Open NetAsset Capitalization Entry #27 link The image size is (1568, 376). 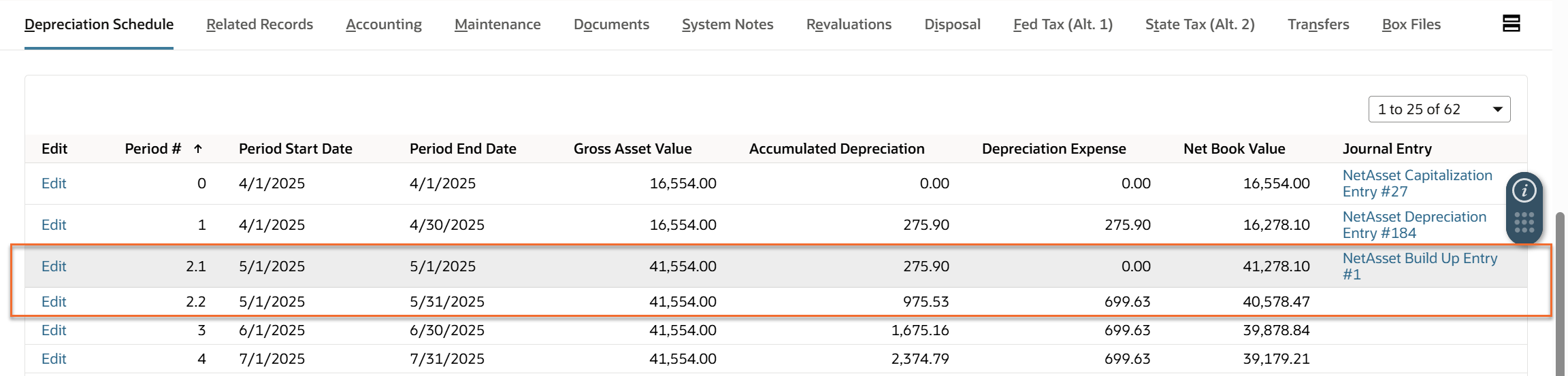[x=1417, y=184]
